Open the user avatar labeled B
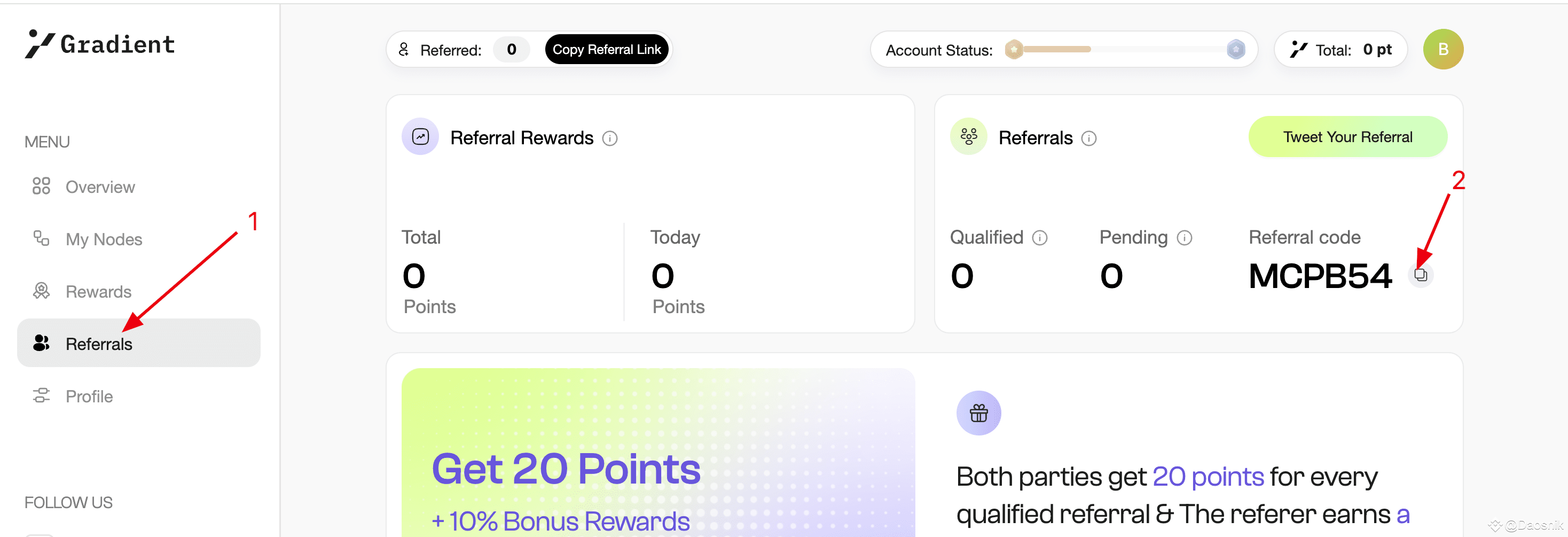The width and height of the screenshot is (1568, 537). point(1442,49)
